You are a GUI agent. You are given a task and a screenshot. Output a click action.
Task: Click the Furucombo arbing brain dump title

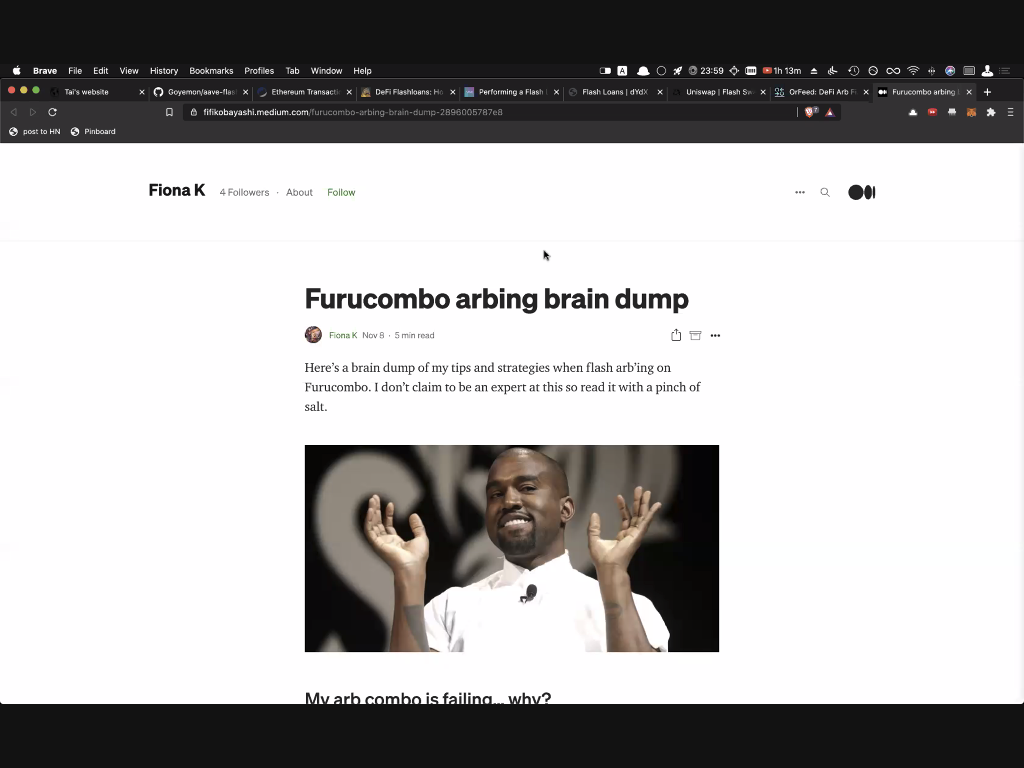[x=496, y=298]
